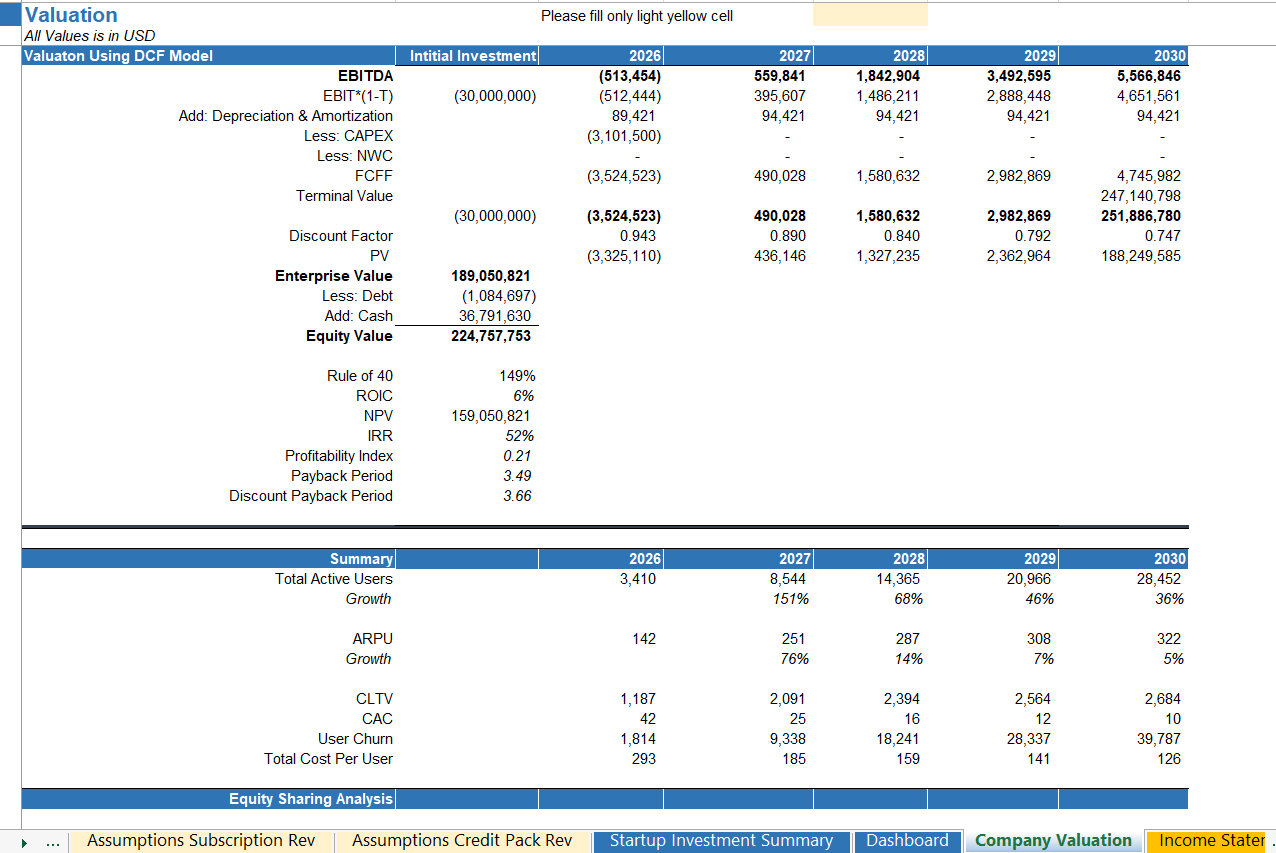Go to the Income Statement sheet tab
The height and width of the screenshot is (853, 1276).
click(1210, 841)
